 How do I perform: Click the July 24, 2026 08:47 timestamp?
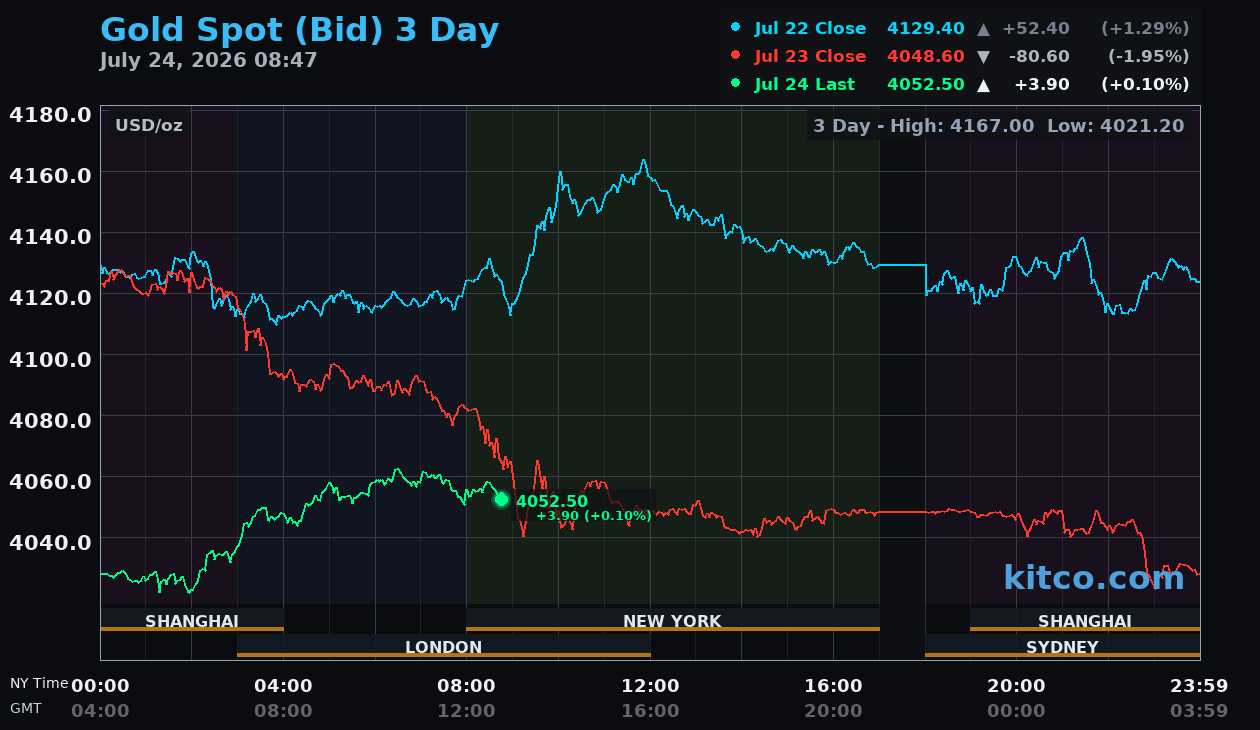pyautogui.click(x=208, y=60)
